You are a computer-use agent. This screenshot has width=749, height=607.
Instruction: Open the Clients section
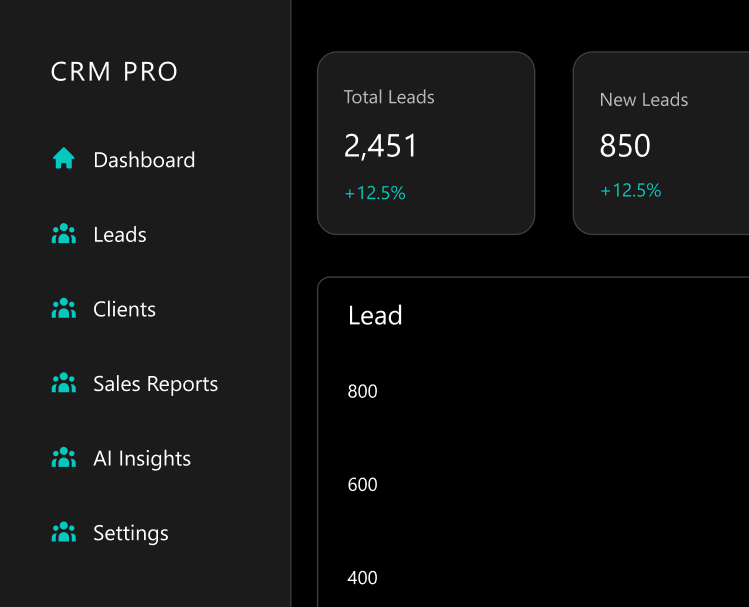(124, 310)
